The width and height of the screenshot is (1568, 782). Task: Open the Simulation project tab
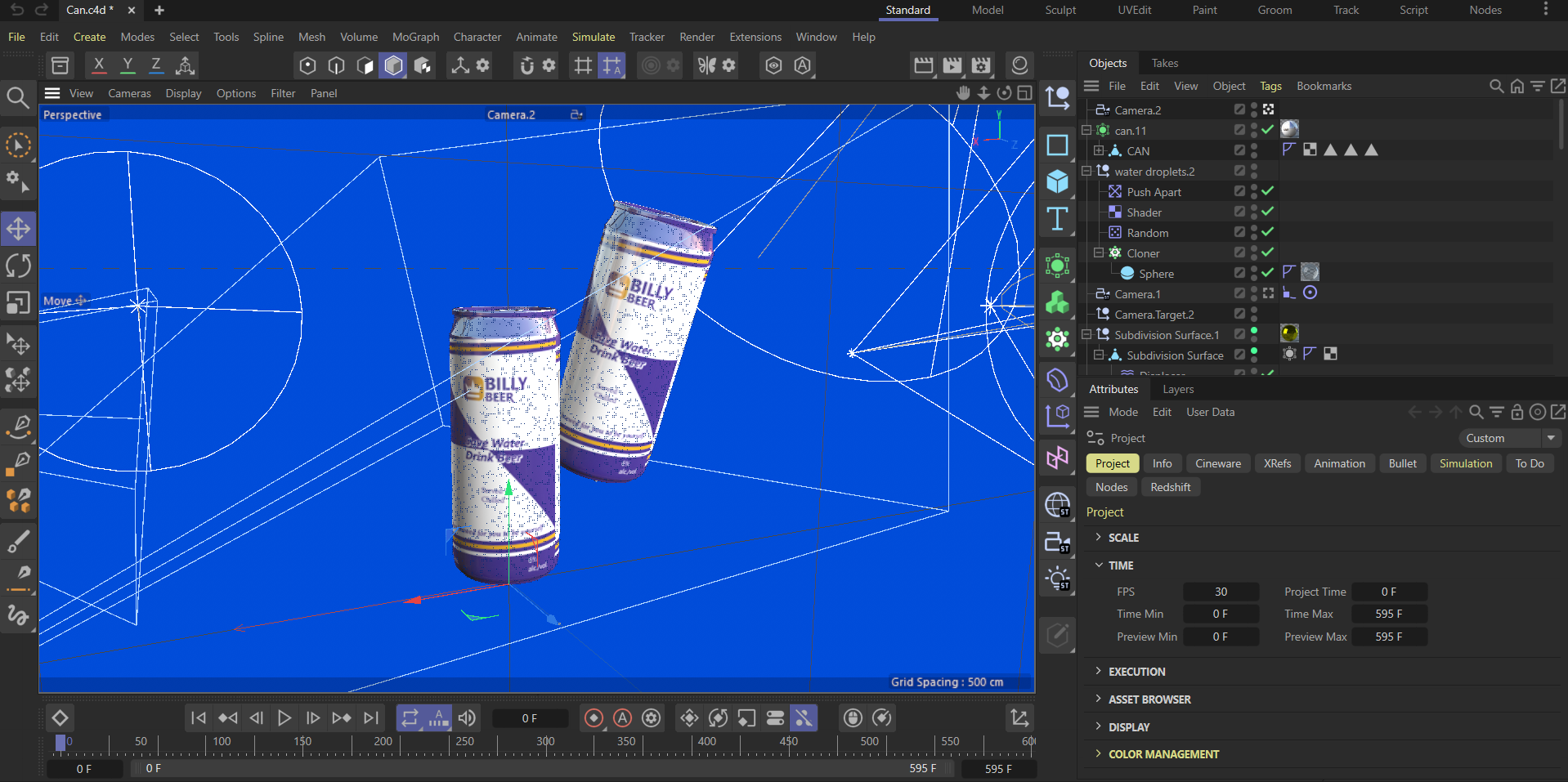(x=1466, y=463)
